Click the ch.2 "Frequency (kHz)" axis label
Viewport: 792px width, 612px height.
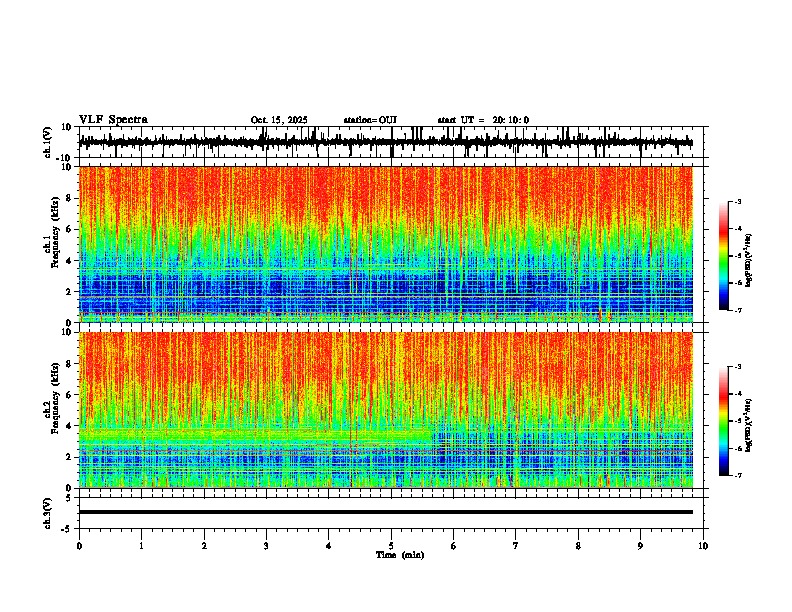tap(57, 397)
